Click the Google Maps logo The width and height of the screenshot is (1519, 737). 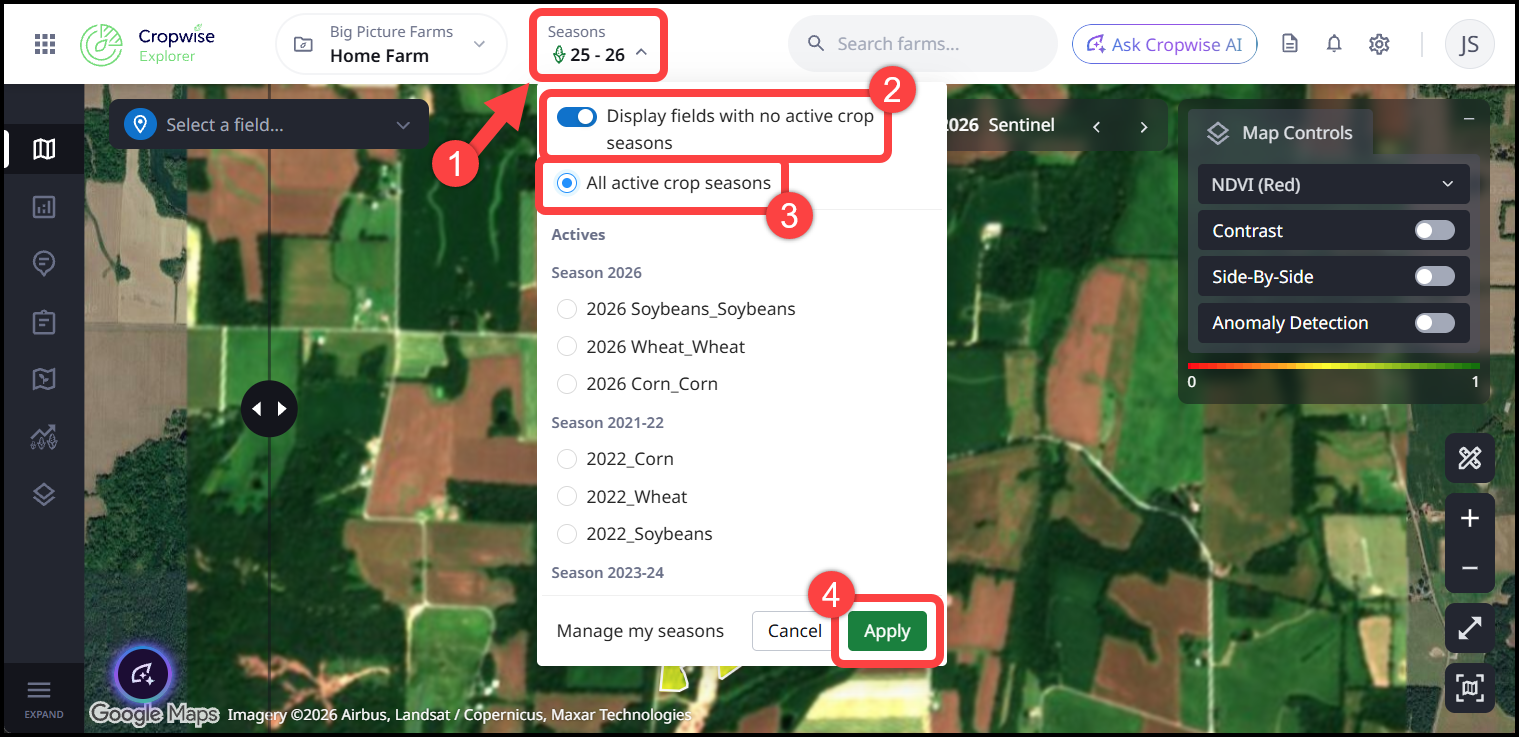click(x=154, y=713)
